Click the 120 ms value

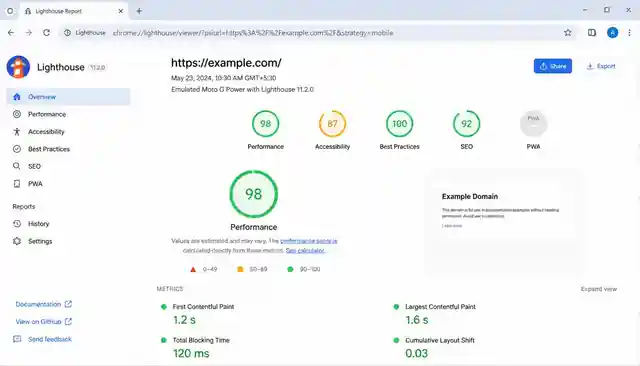191,353
